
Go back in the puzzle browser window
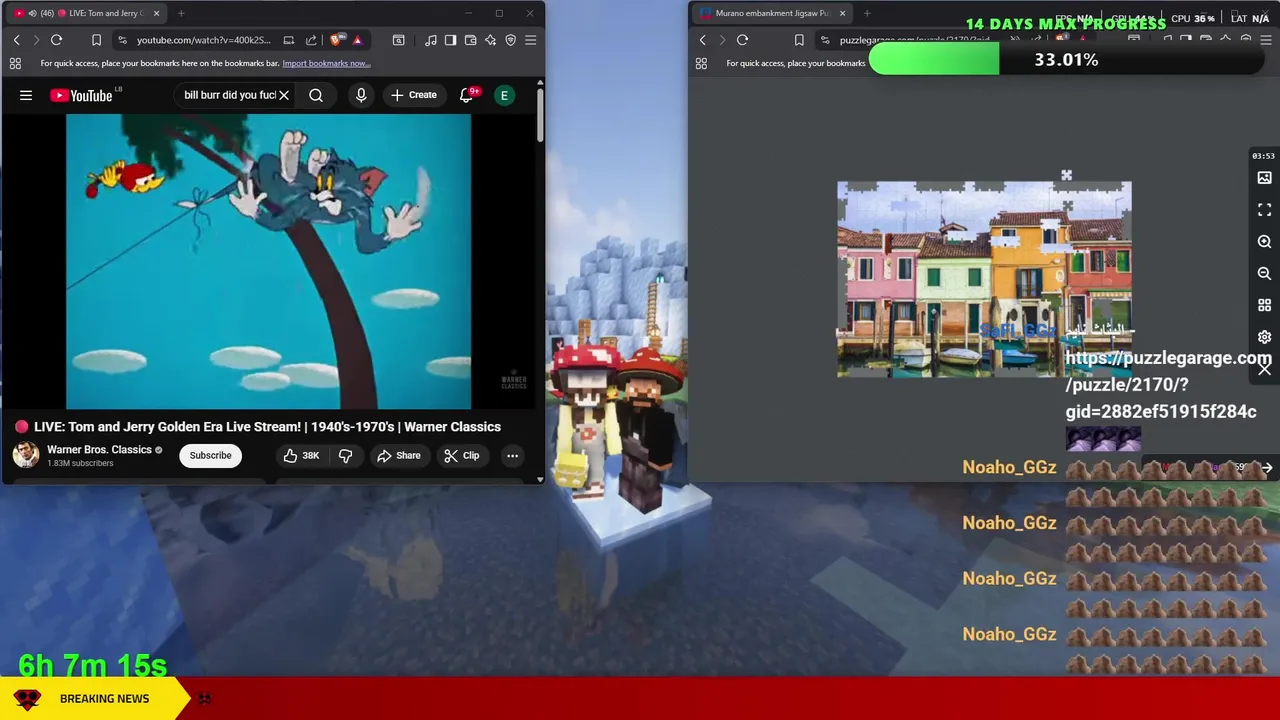coord(702,40)
